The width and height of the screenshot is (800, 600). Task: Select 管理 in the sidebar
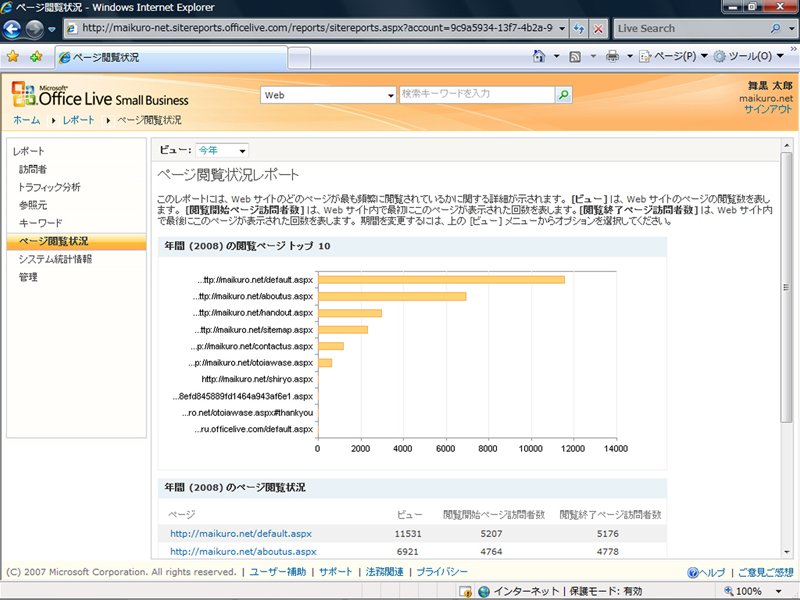[28, 277]
